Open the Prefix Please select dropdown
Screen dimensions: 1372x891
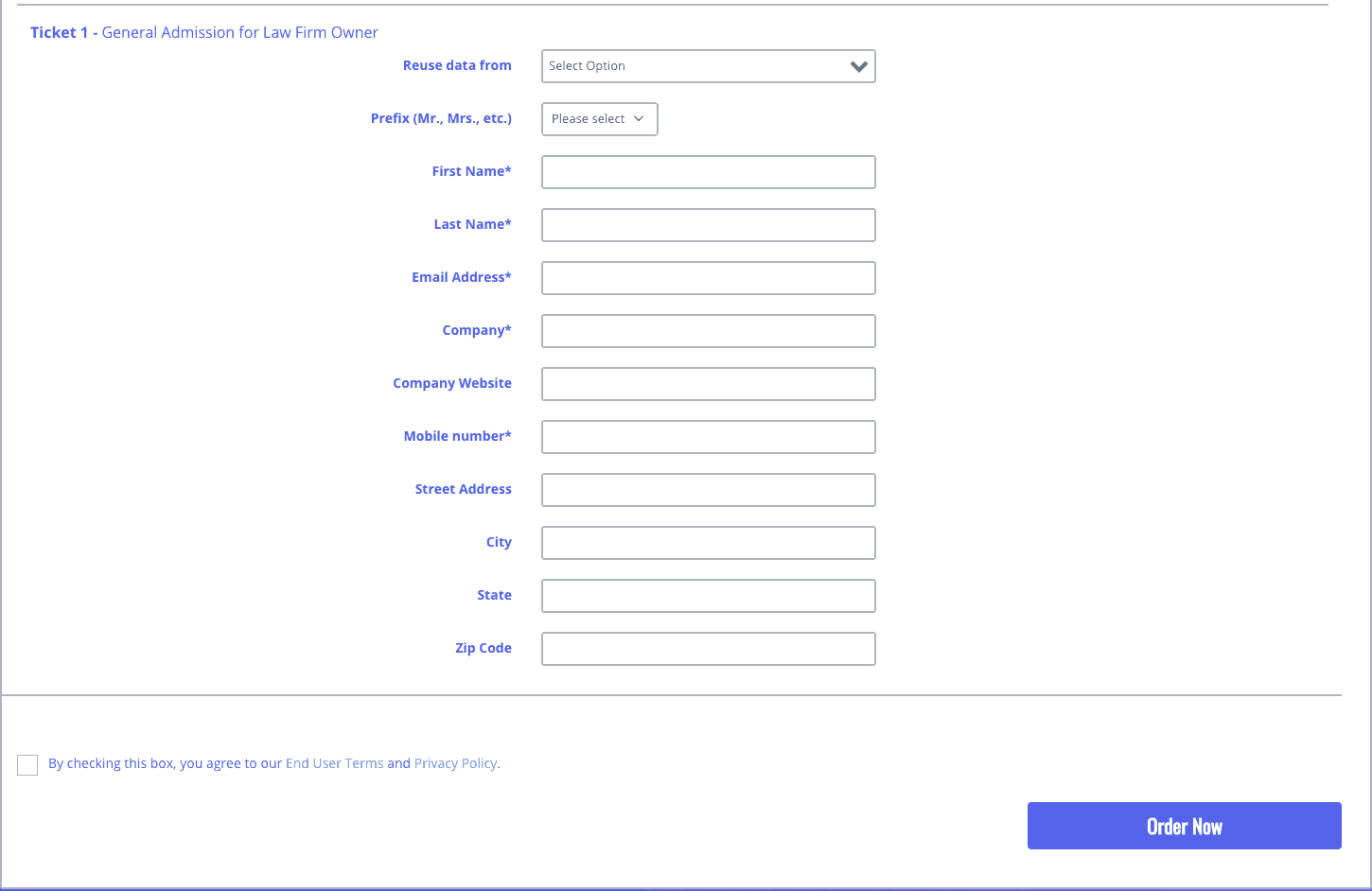coord(598,119)
